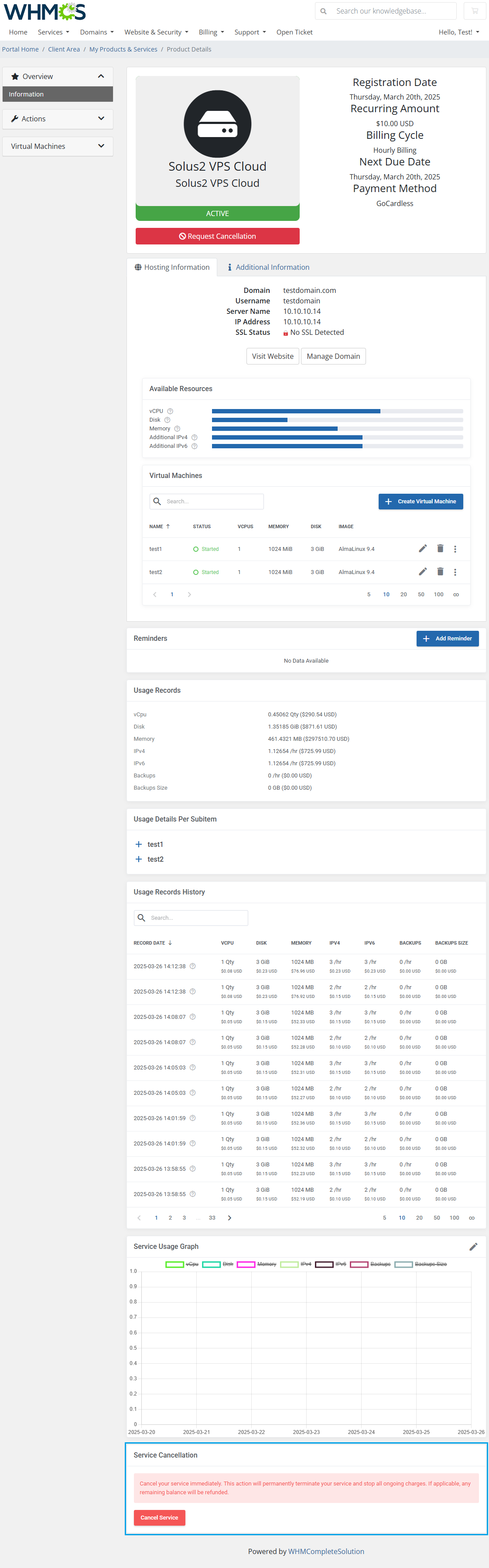Click the red Cancel Service button
Viewport: 489px width, 1568px height.
[x=159, y=1517]
